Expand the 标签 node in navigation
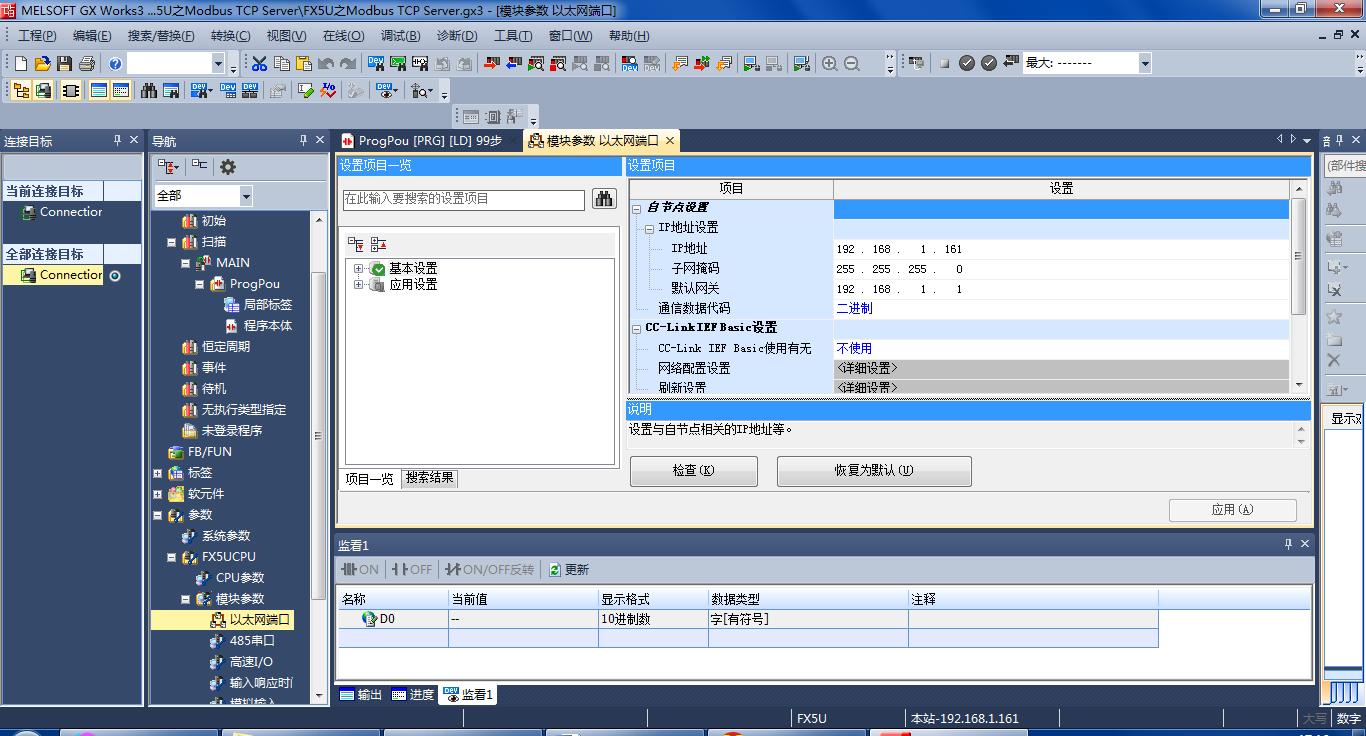Viewport: 1366px width, 736px height. [x=158, y=473]
